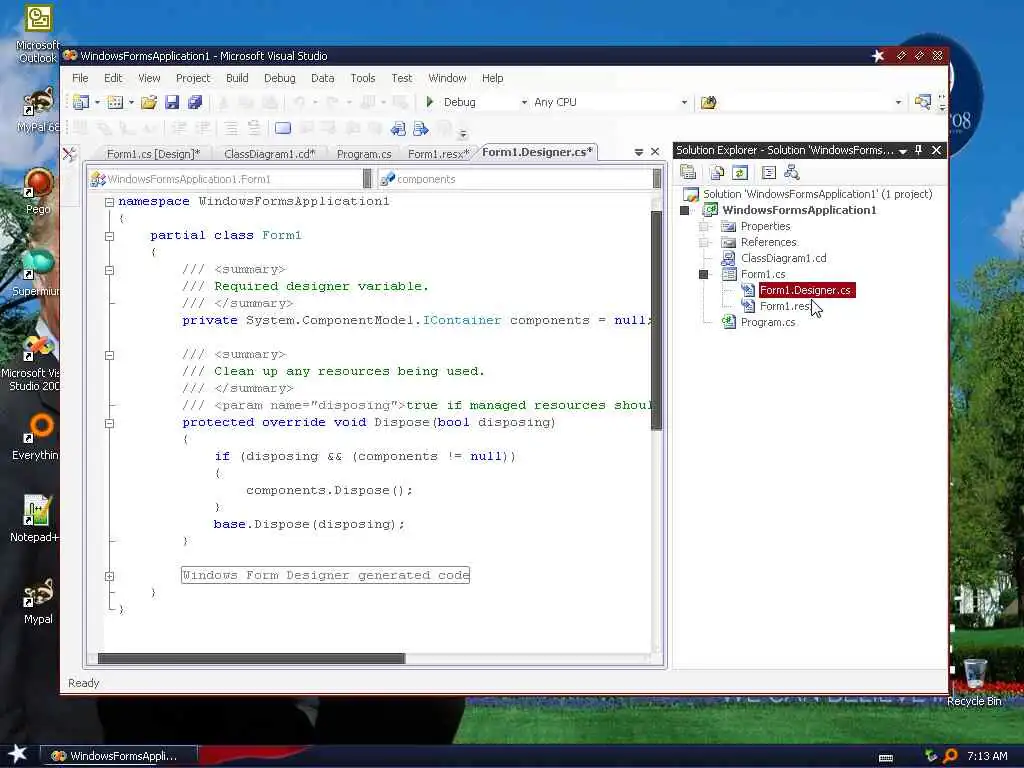Click the 7:13 AM taskbar clock

(x=987, y=756)
